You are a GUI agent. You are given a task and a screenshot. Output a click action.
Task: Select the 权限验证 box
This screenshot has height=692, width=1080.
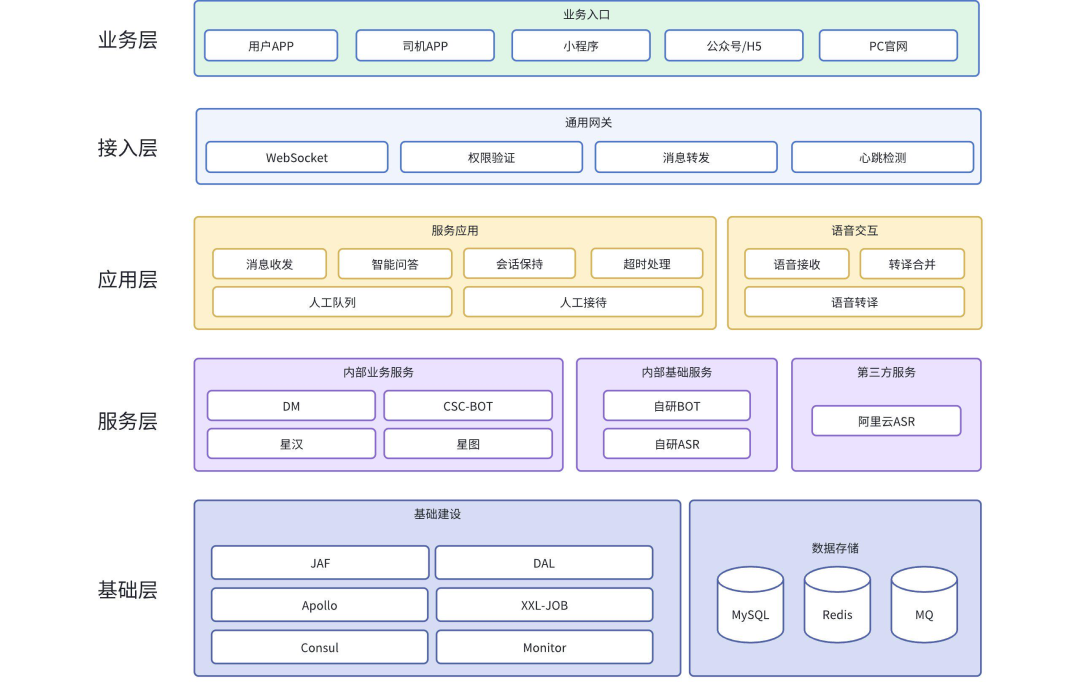[x=491, y=157]
